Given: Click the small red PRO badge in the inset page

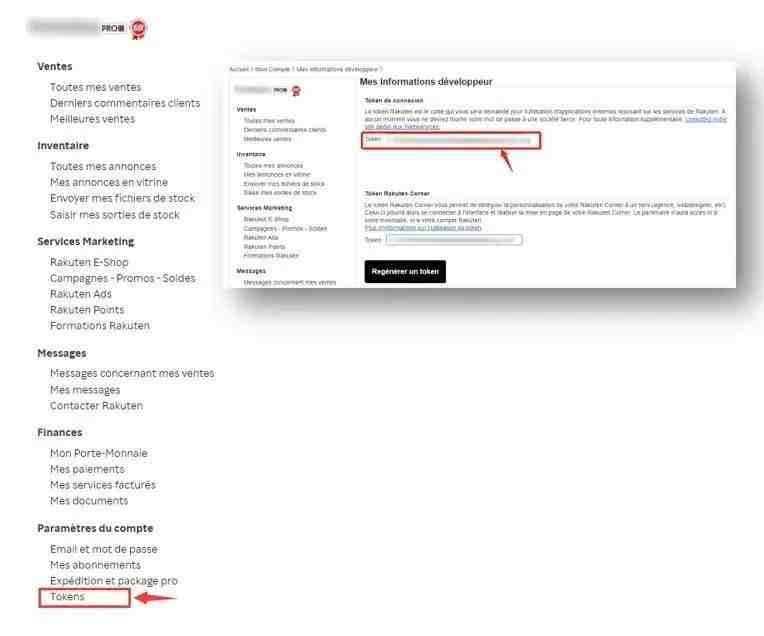Looking at the screenshot, I should point(296,91).
